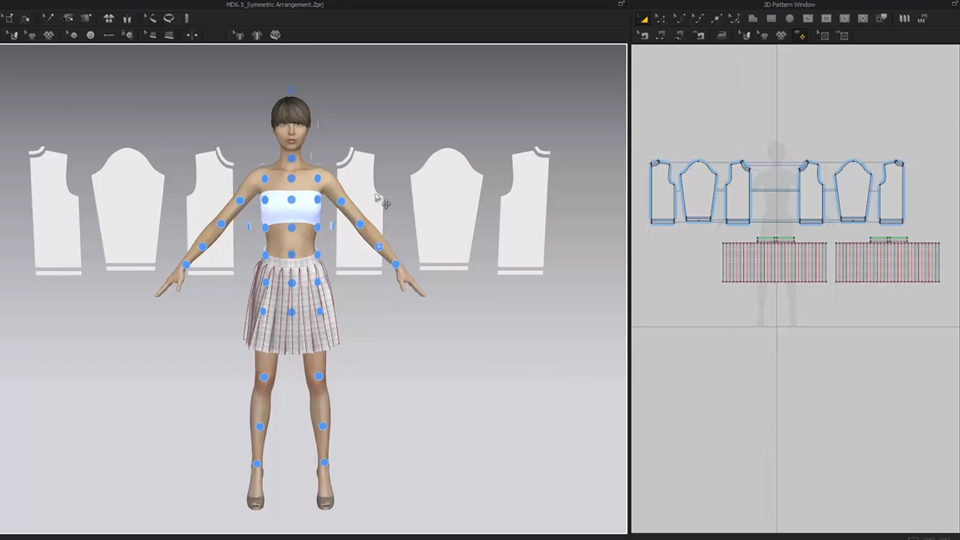Select the Zipper tool with two dots and line

pyautogui.click(x=192, y=35)
